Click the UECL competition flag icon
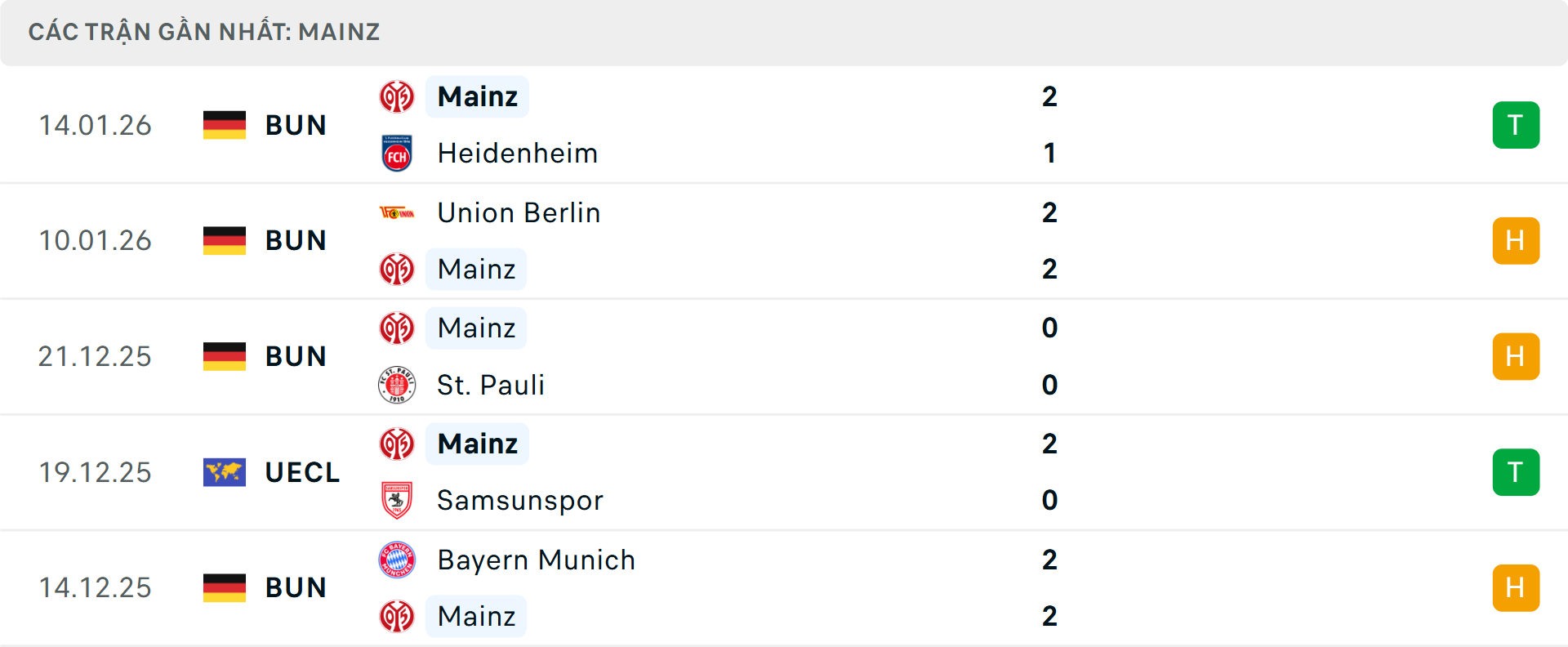 pos(225,472)
